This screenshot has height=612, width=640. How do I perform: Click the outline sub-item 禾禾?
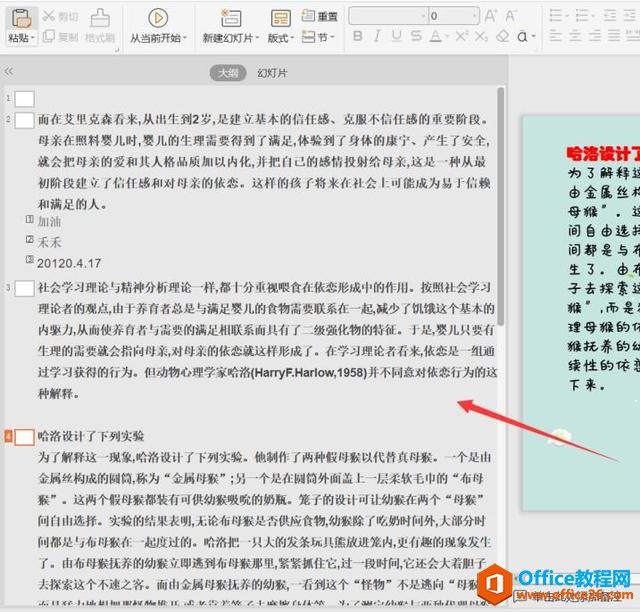(49, 242)
